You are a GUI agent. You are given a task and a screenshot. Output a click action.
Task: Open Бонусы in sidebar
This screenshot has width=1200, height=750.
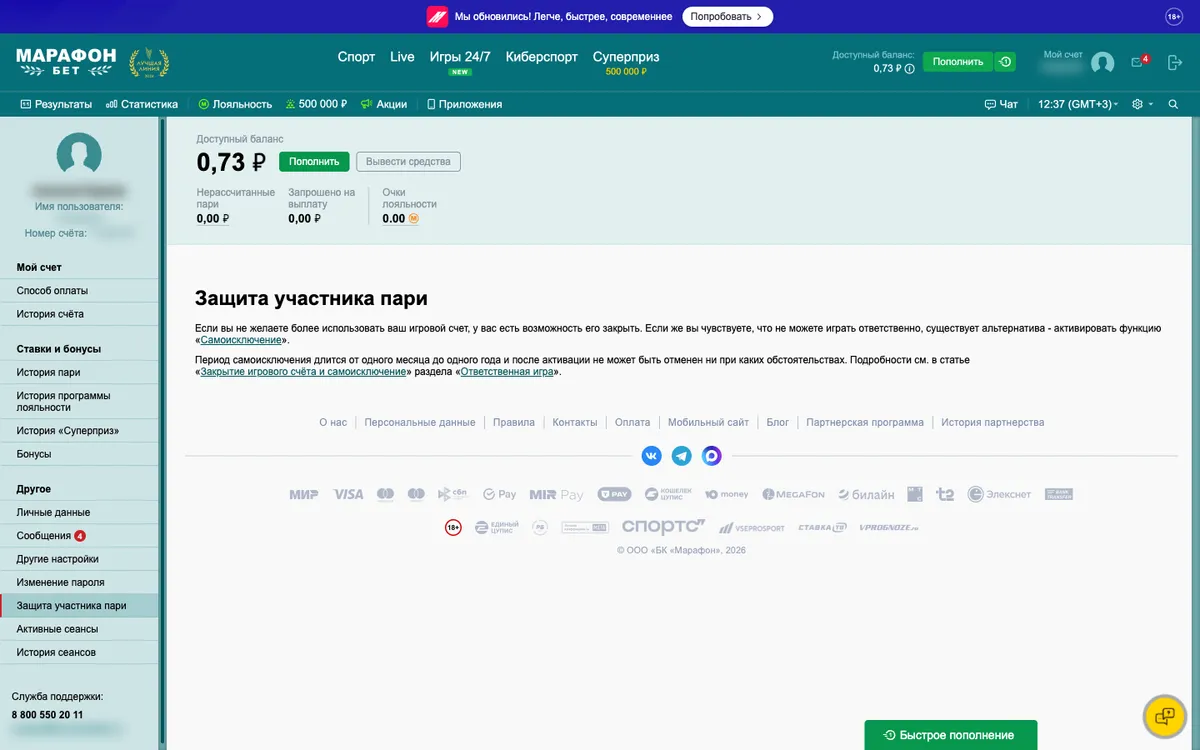(x=79, y=454)
